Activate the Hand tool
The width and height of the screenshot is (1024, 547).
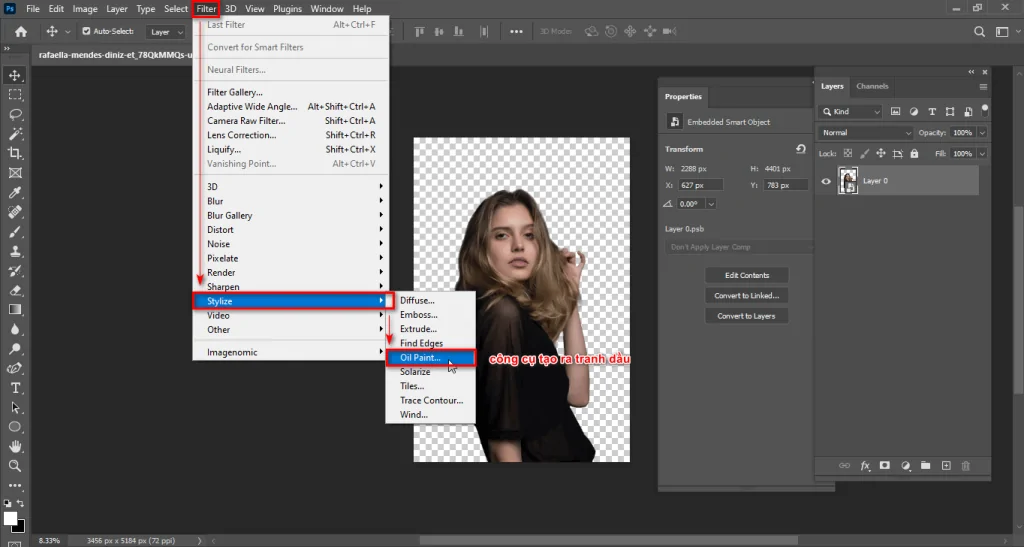pyautogui.click(x=15, y=446)
